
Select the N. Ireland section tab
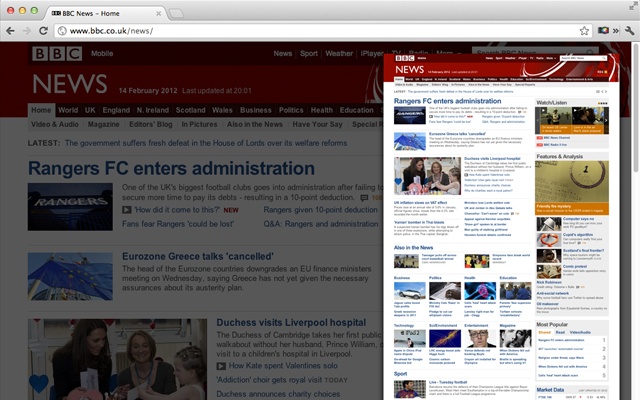click(x=153, y=110)
